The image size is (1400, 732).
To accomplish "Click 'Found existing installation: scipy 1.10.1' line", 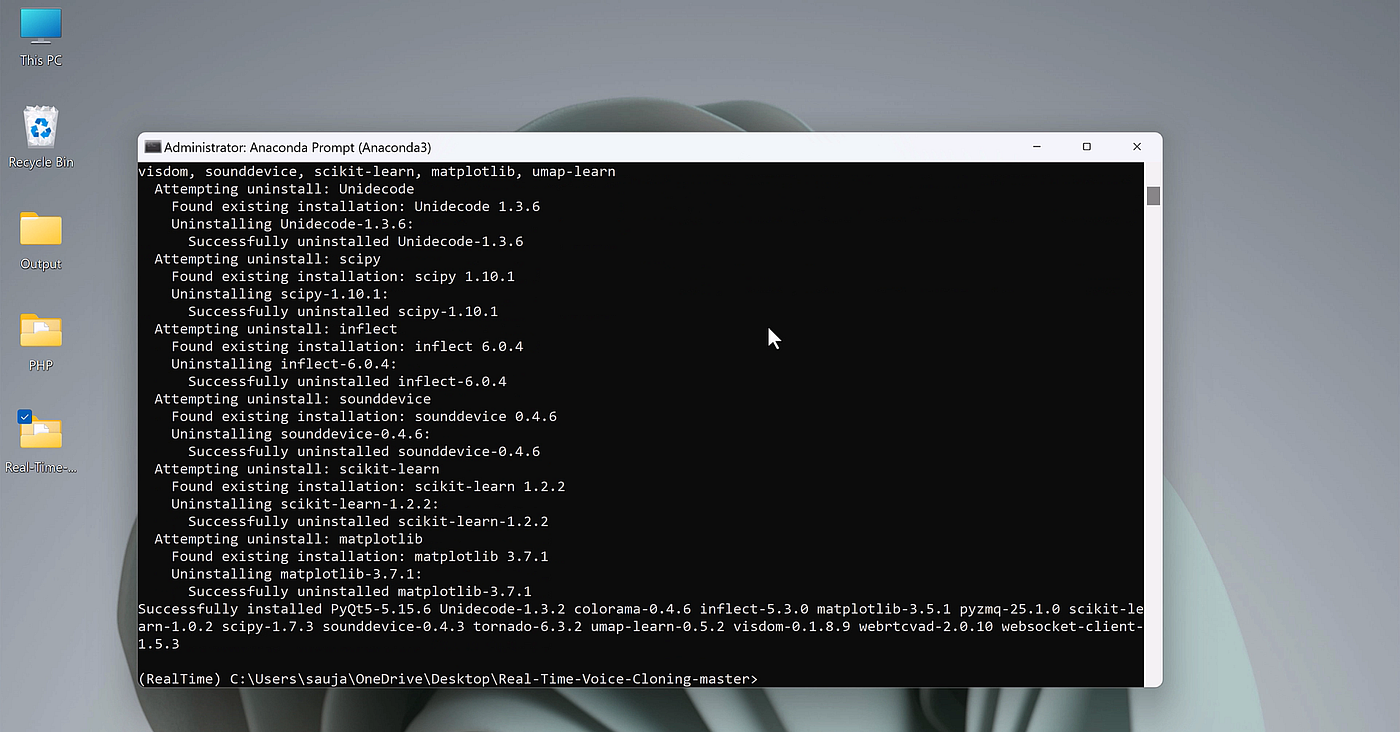I will point(343,276).
